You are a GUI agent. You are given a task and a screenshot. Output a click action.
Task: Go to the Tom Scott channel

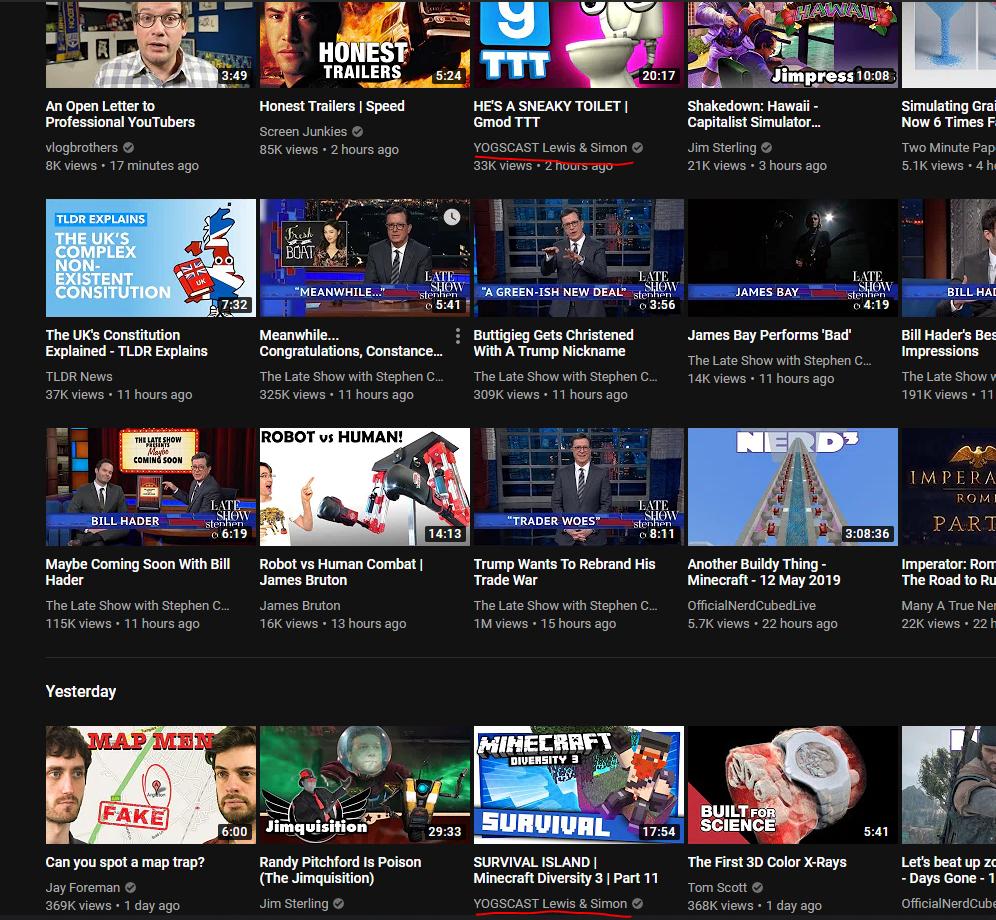[x=717, y=888]
